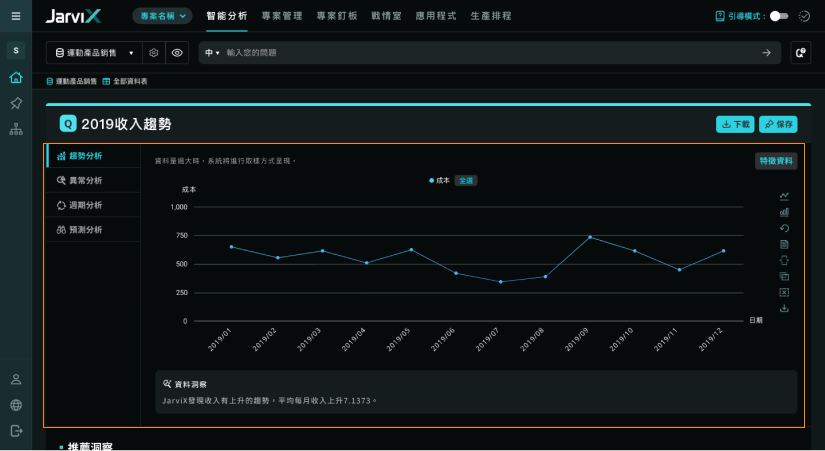Select 趨勢分析 in analysis panel
Screen dimensions: 825x451
93,156
